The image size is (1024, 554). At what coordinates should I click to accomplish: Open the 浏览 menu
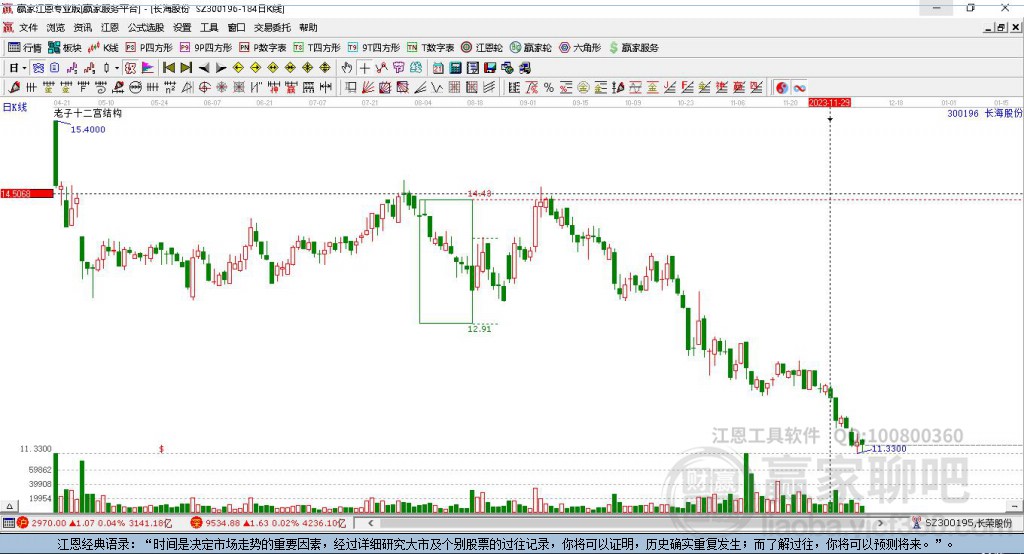pos(56,27)
